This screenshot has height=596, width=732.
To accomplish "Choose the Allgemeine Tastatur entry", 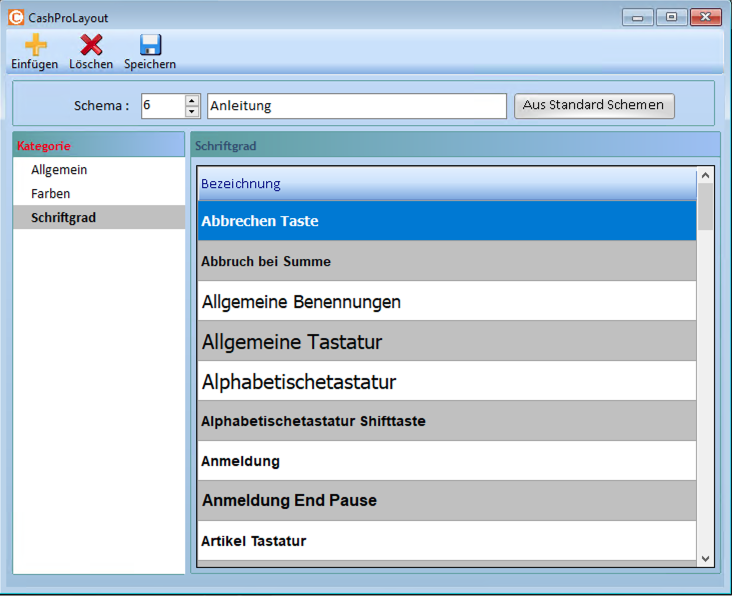I will tap(446, 342).
